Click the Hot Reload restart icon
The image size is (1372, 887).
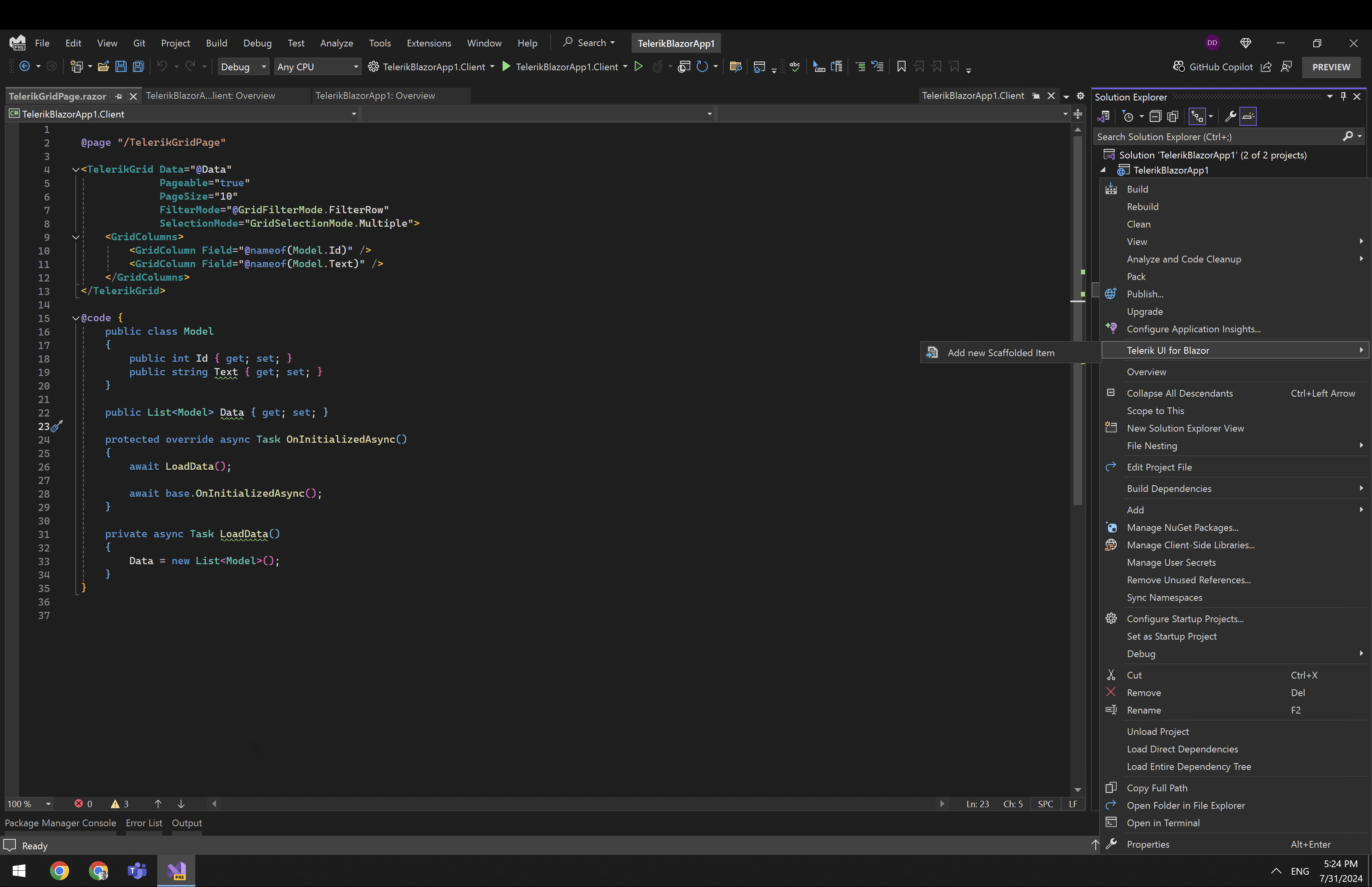tap(702, 67)
